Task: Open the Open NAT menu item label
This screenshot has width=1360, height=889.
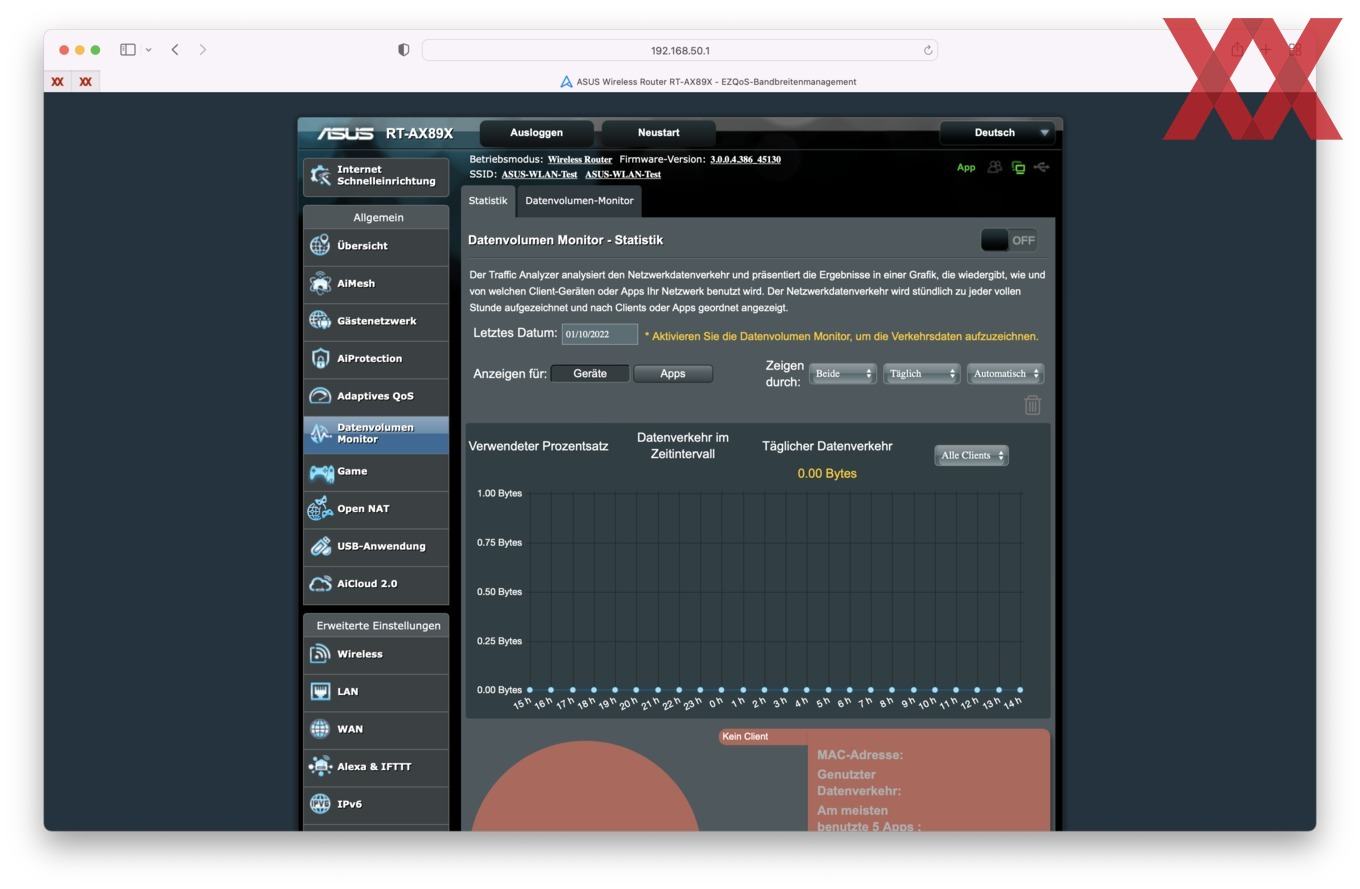Action: click(363, 508)
